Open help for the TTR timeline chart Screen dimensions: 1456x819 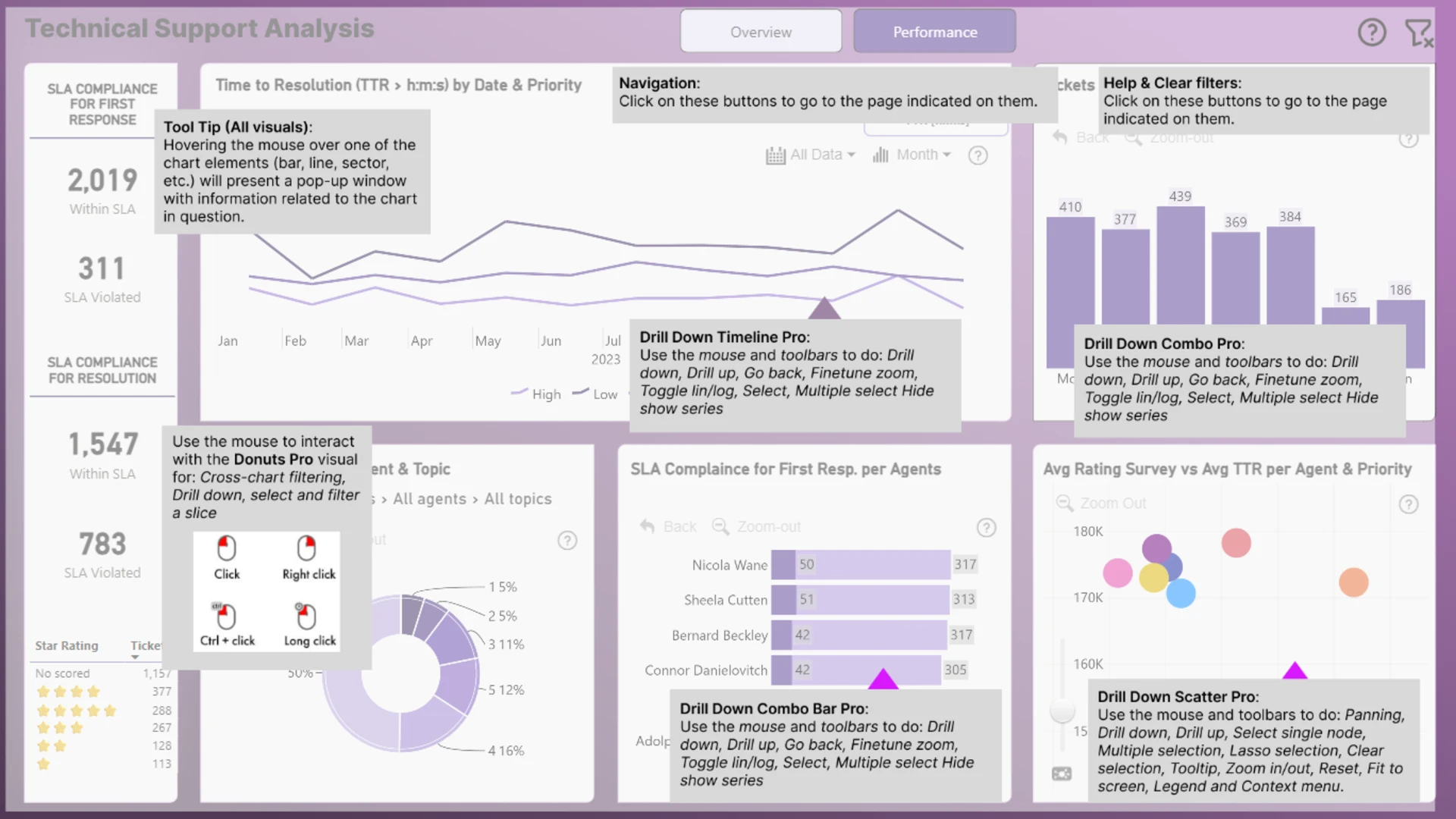pos(978,155)
